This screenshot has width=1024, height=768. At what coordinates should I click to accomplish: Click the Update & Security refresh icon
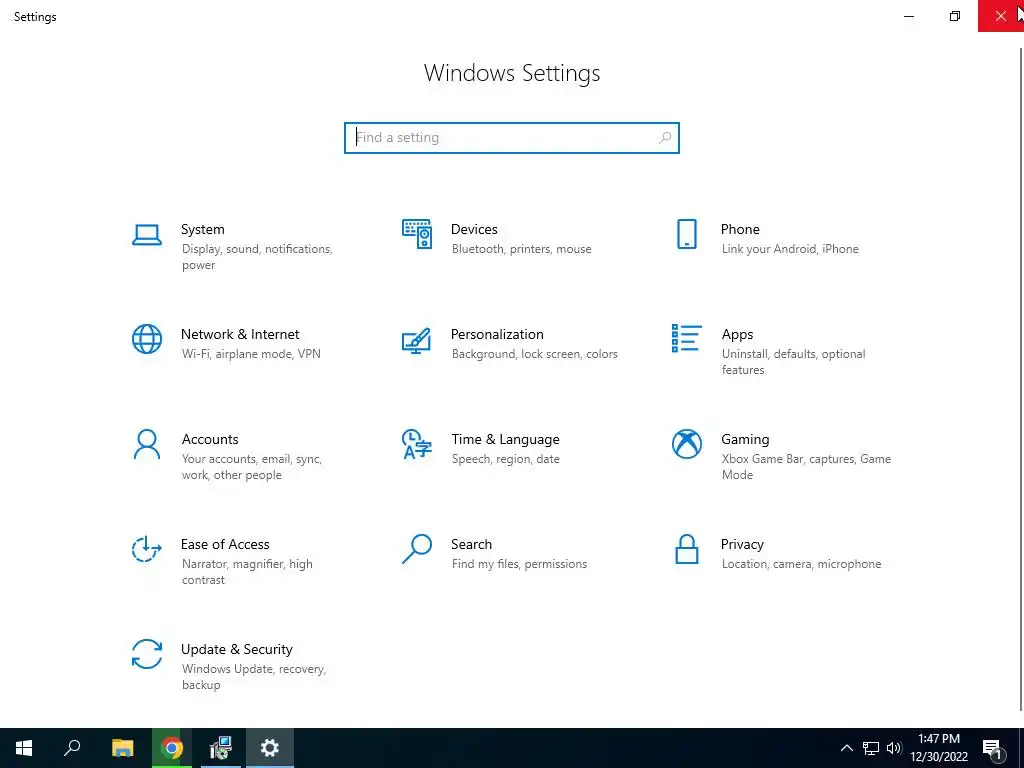[x=147, y=654]
